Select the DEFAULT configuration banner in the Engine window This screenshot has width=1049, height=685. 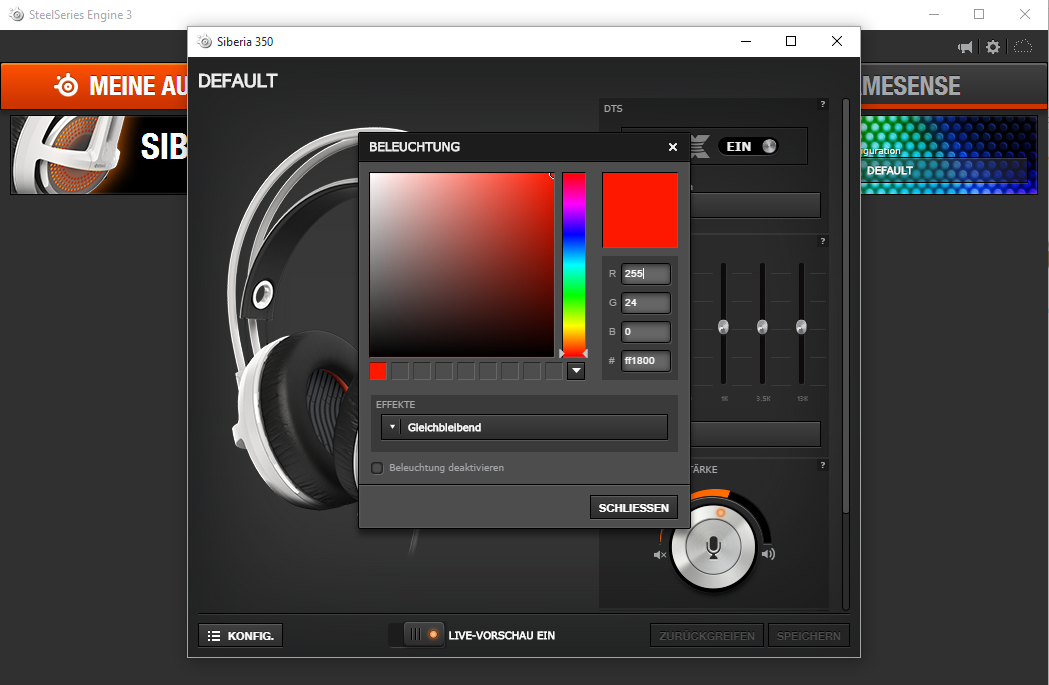pos(949,155)
